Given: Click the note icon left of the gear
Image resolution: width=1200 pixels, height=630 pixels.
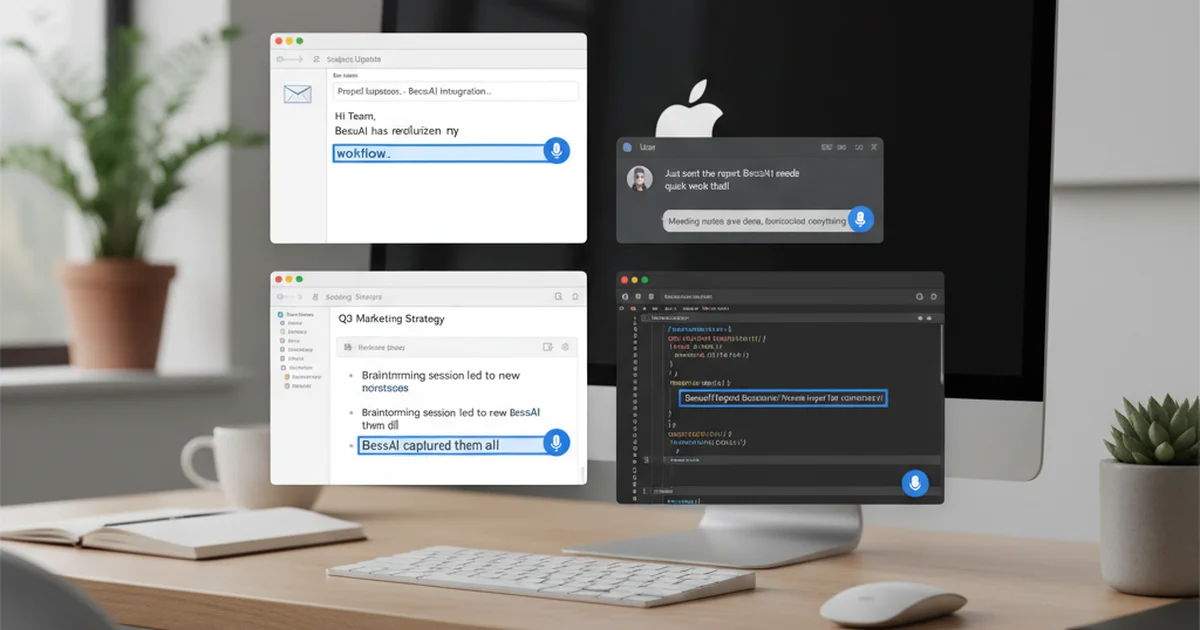Looking at the screenshot, I should point(546,346).
